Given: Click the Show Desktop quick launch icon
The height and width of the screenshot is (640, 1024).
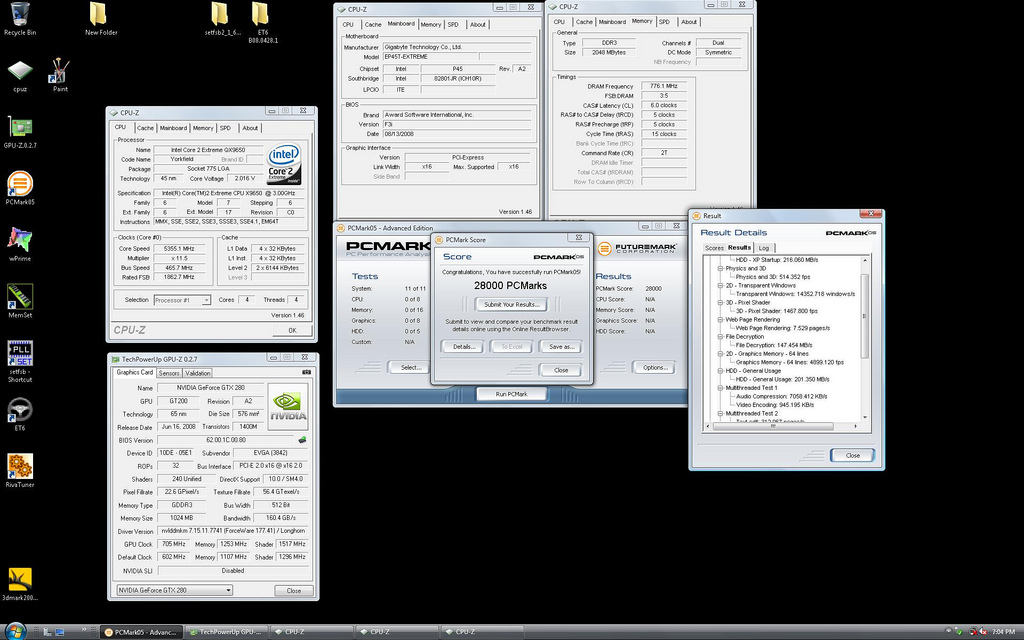Looking at the screenshot, I should [48, 632].
